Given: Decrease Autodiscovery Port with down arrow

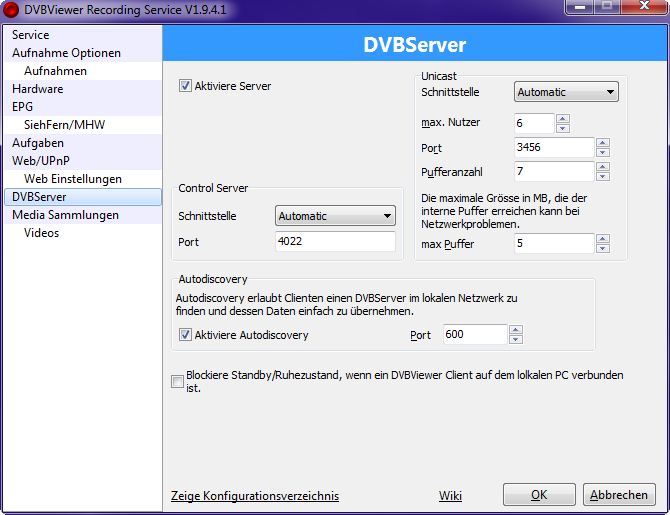Looking at the screenshot, I should tap(515, 340).
